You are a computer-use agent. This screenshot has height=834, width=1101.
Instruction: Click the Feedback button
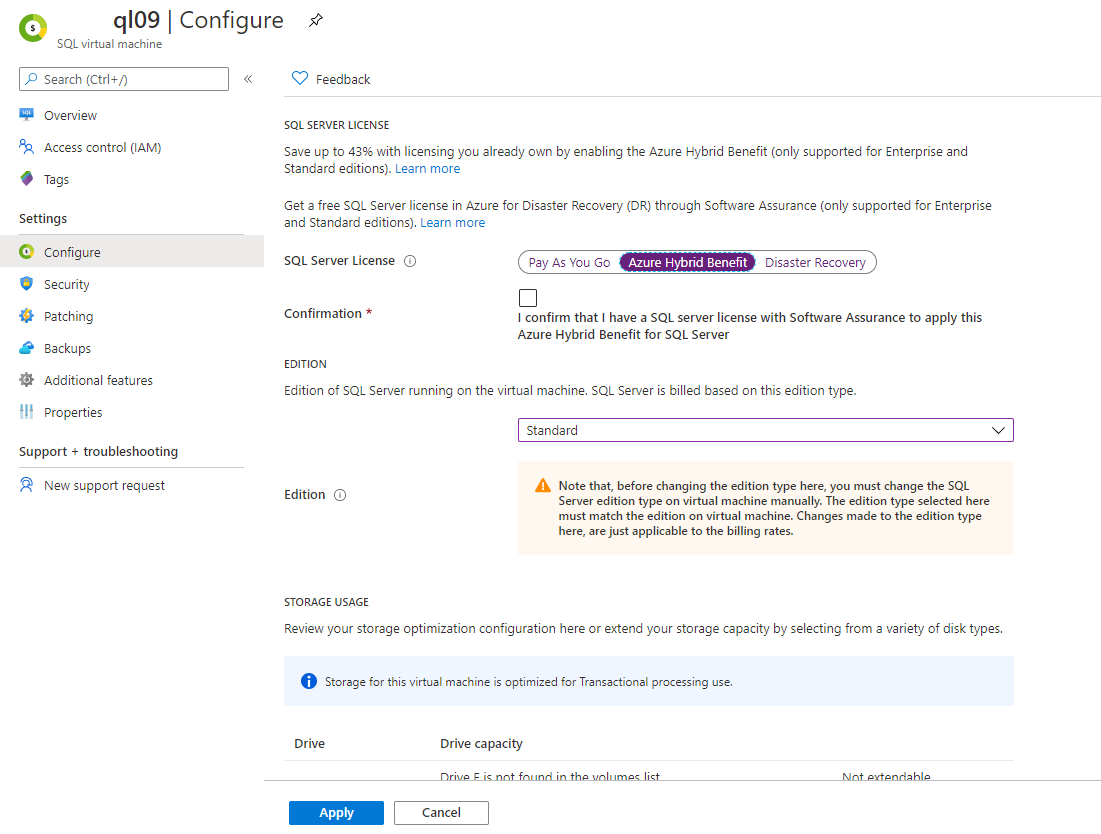tap(331, 79)
